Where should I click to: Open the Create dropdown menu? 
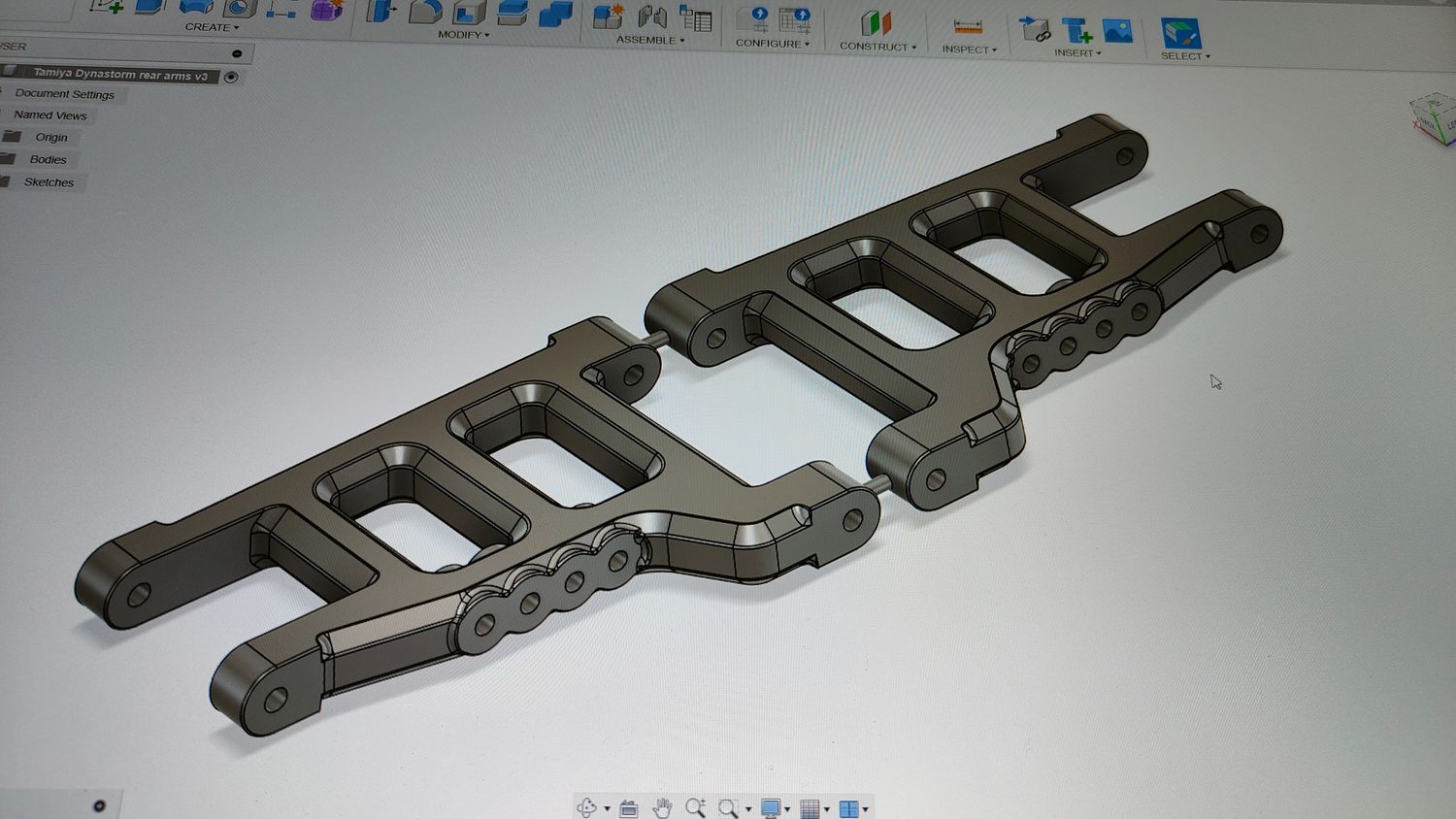(x=207, y=26)
